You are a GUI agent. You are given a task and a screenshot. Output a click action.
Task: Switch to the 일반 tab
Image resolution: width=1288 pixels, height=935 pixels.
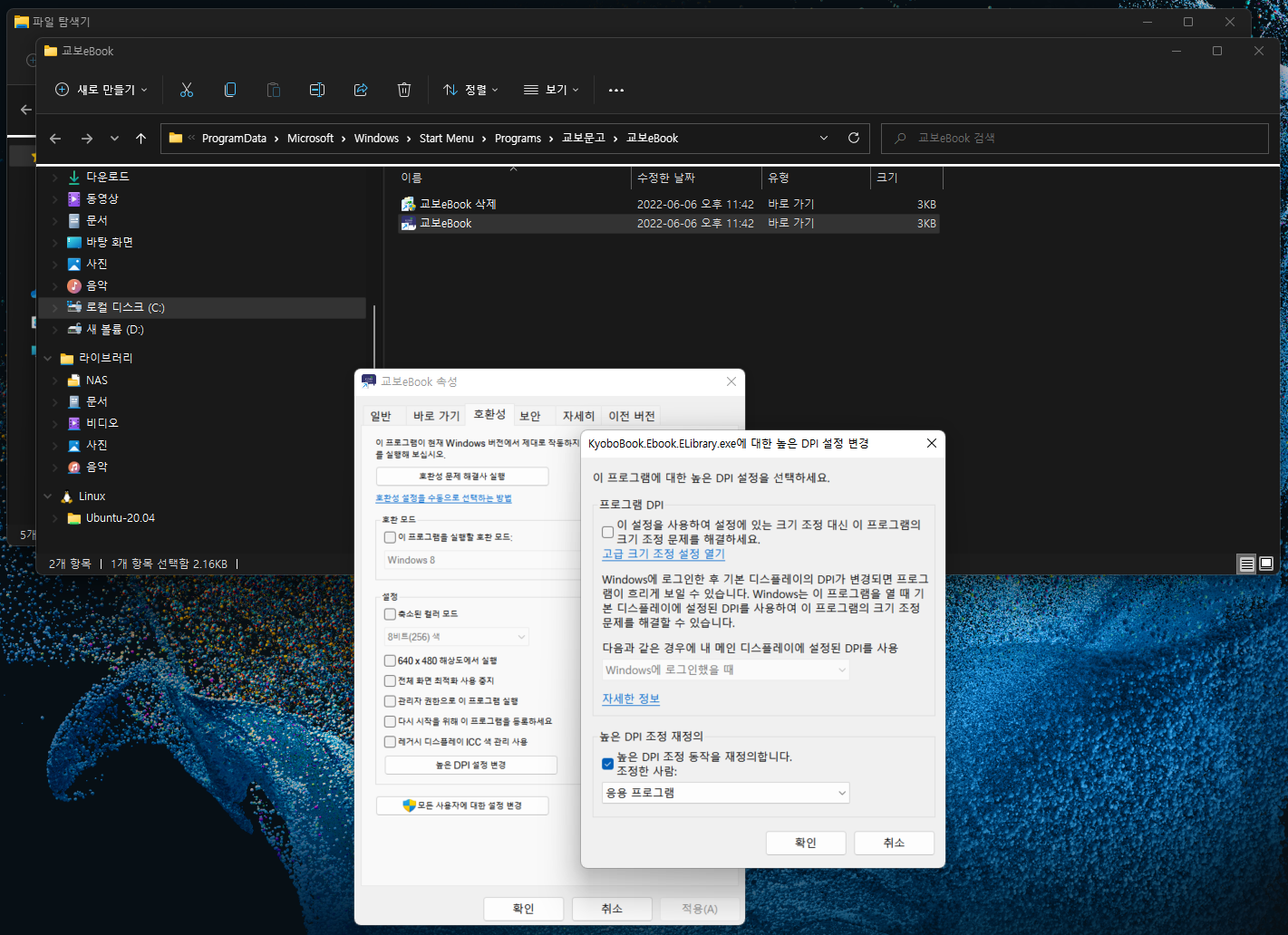381,416
